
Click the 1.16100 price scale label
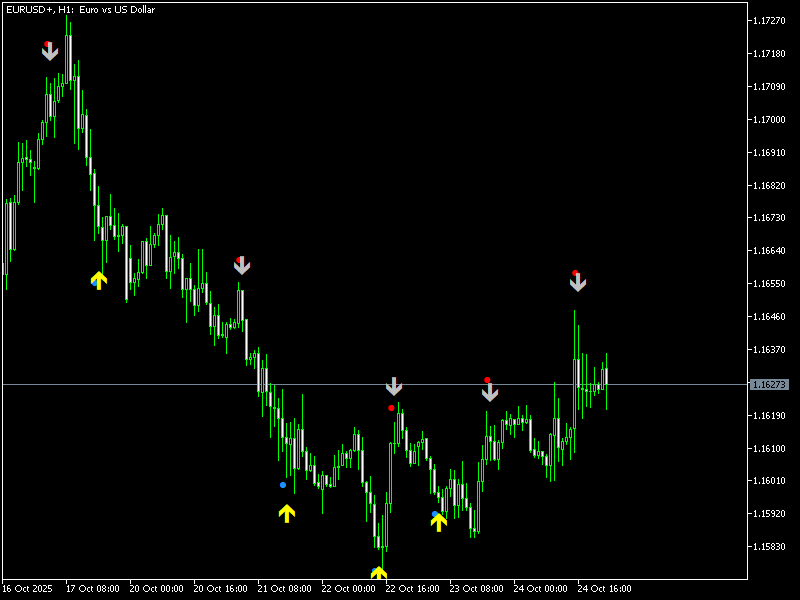coord(769,448)
